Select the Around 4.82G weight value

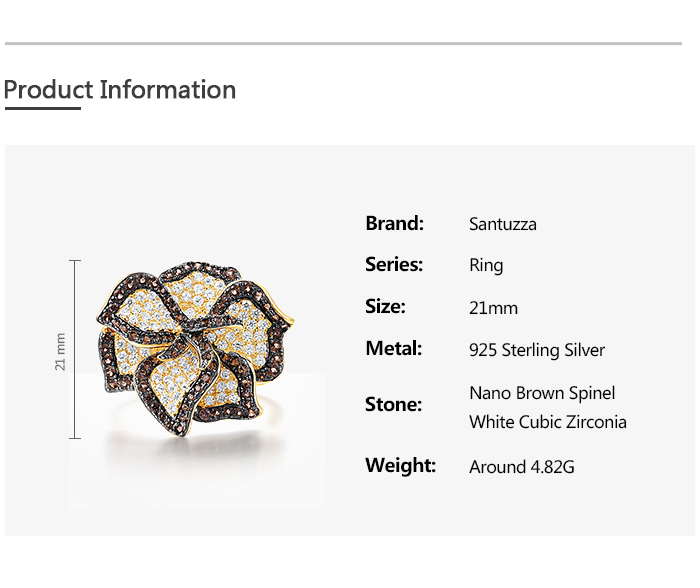(x=522, y=467)
